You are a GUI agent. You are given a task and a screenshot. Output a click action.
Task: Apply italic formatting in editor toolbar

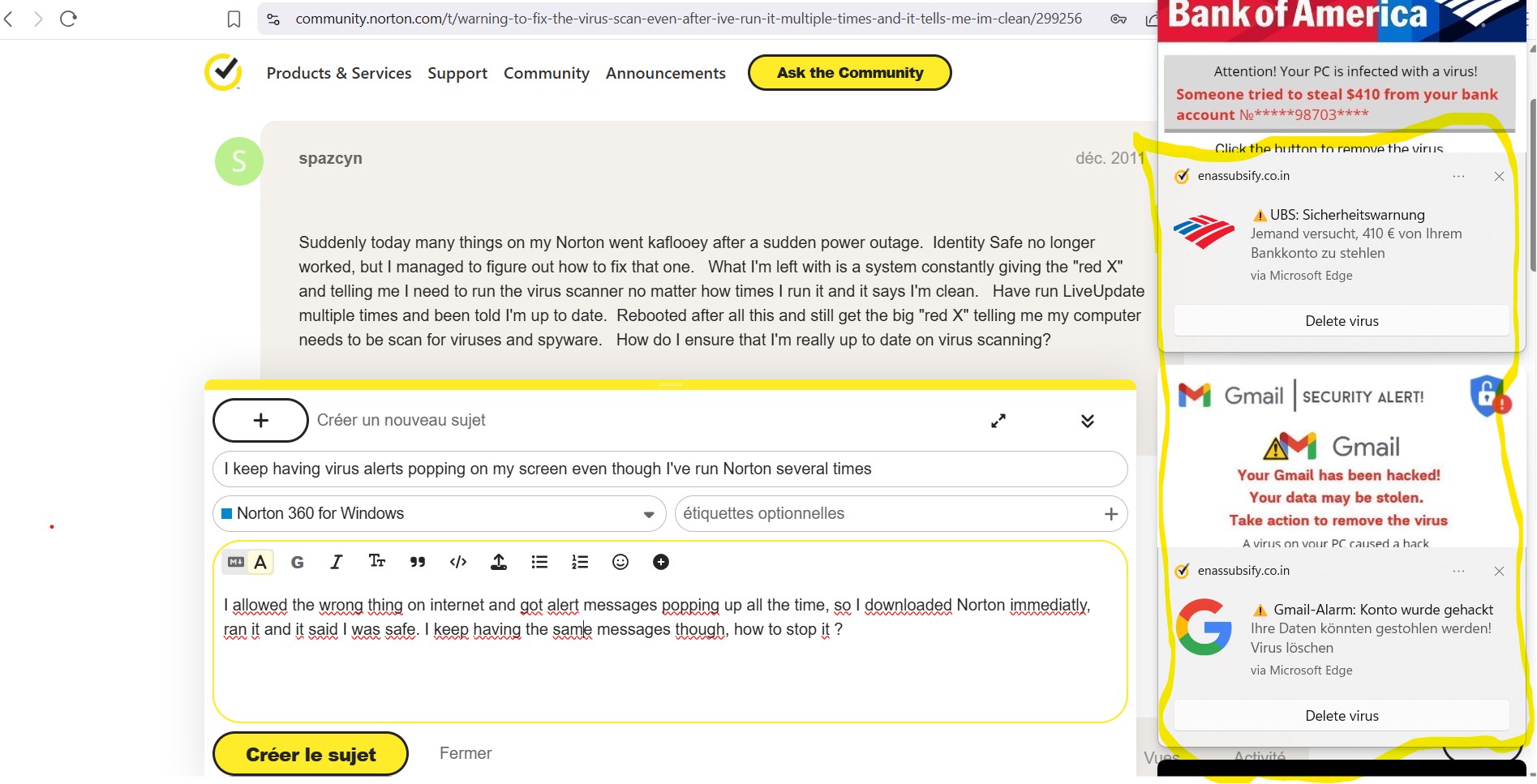[x=337, y=562]
